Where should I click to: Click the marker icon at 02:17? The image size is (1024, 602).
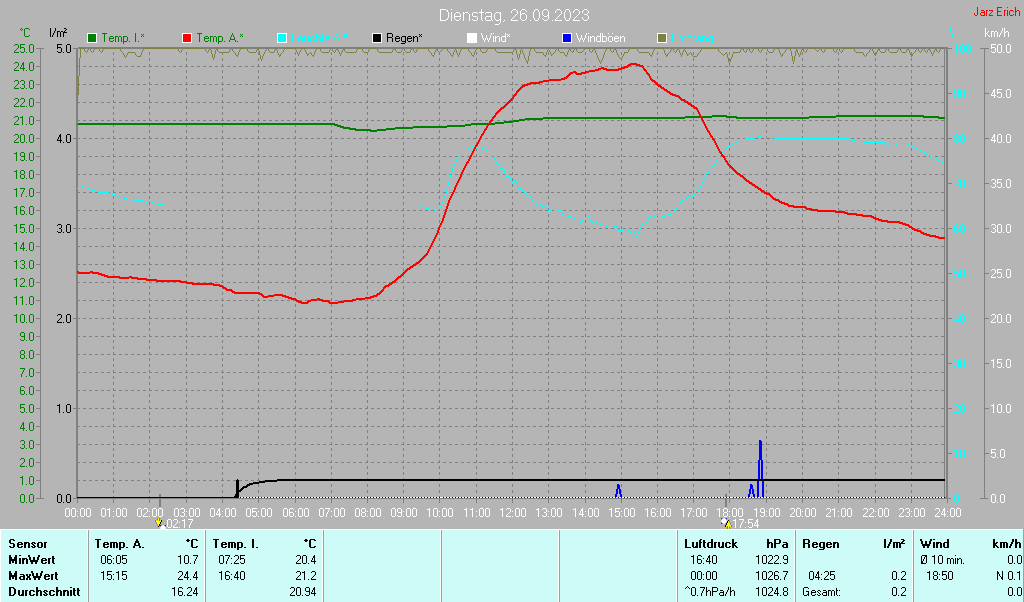[x=159, y=522]
